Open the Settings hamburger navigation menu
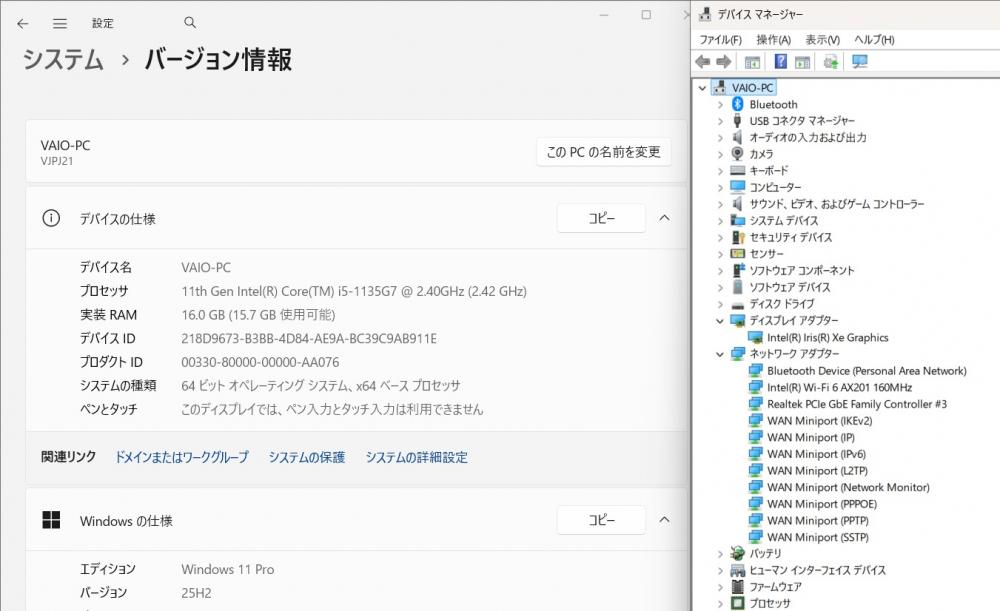Screen dimensions: 1000x611 coord(60,24)
